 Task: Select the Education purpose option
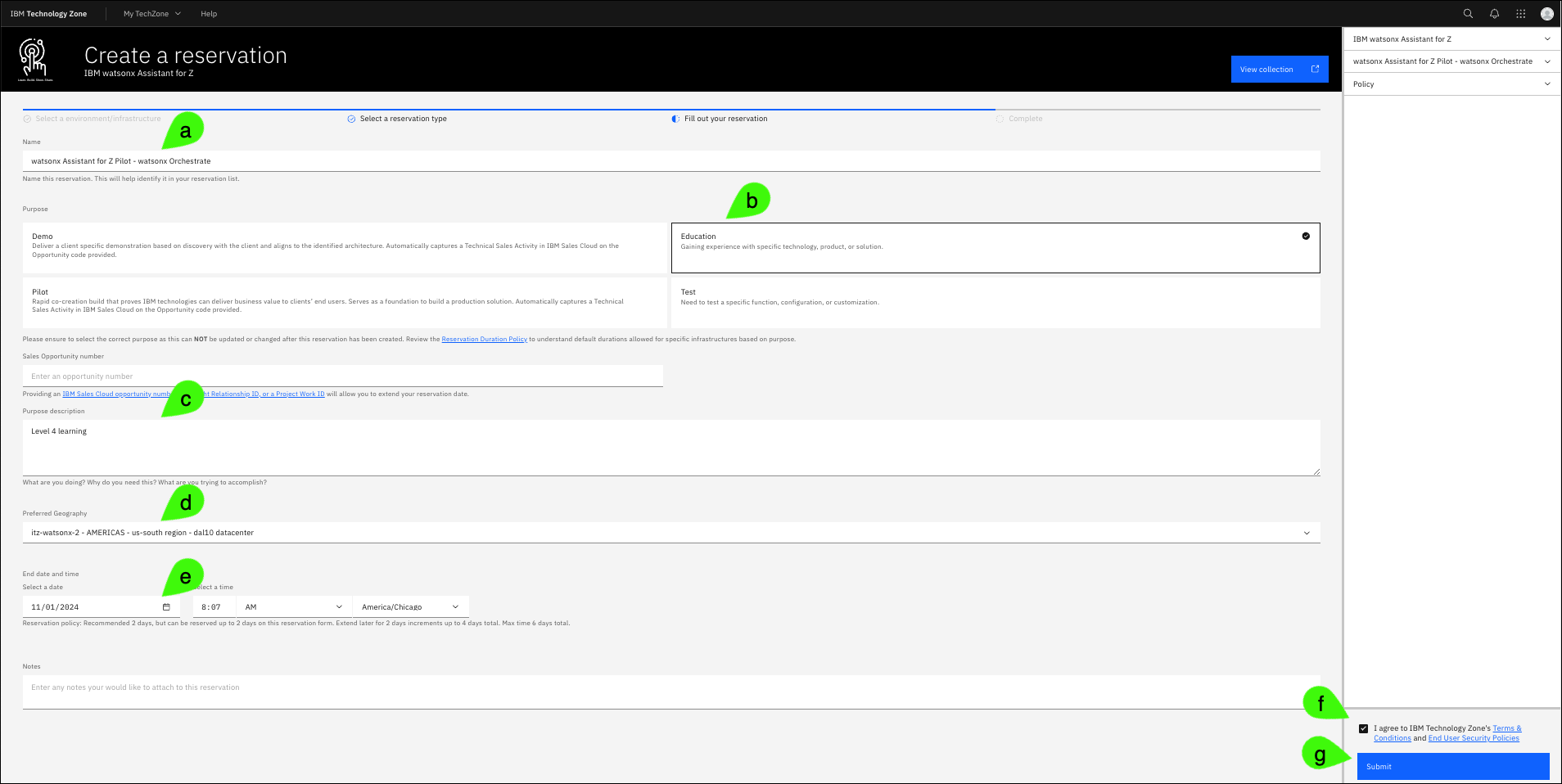tap(995, 247)
